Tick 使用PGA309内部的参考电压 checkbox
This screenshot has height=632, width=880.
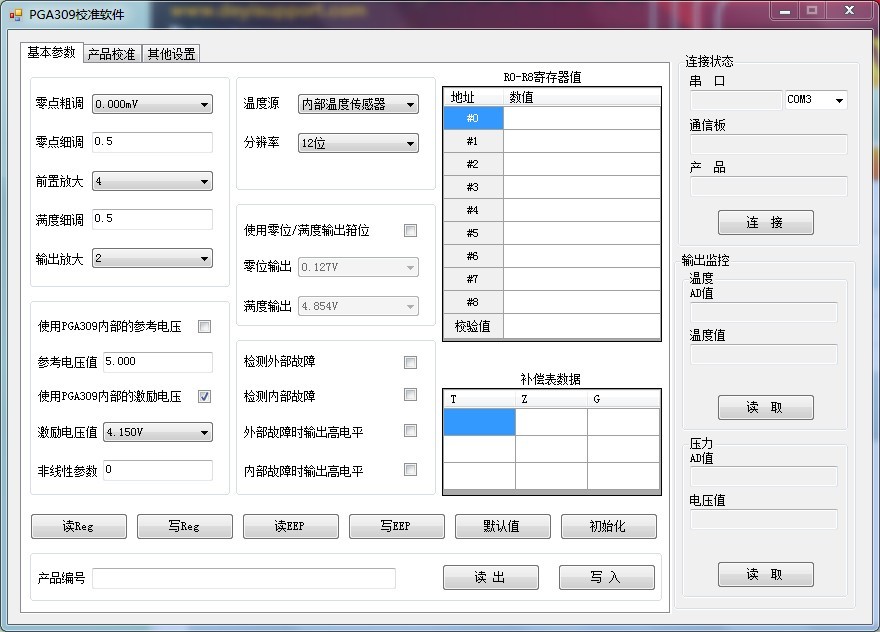point(204,327)
